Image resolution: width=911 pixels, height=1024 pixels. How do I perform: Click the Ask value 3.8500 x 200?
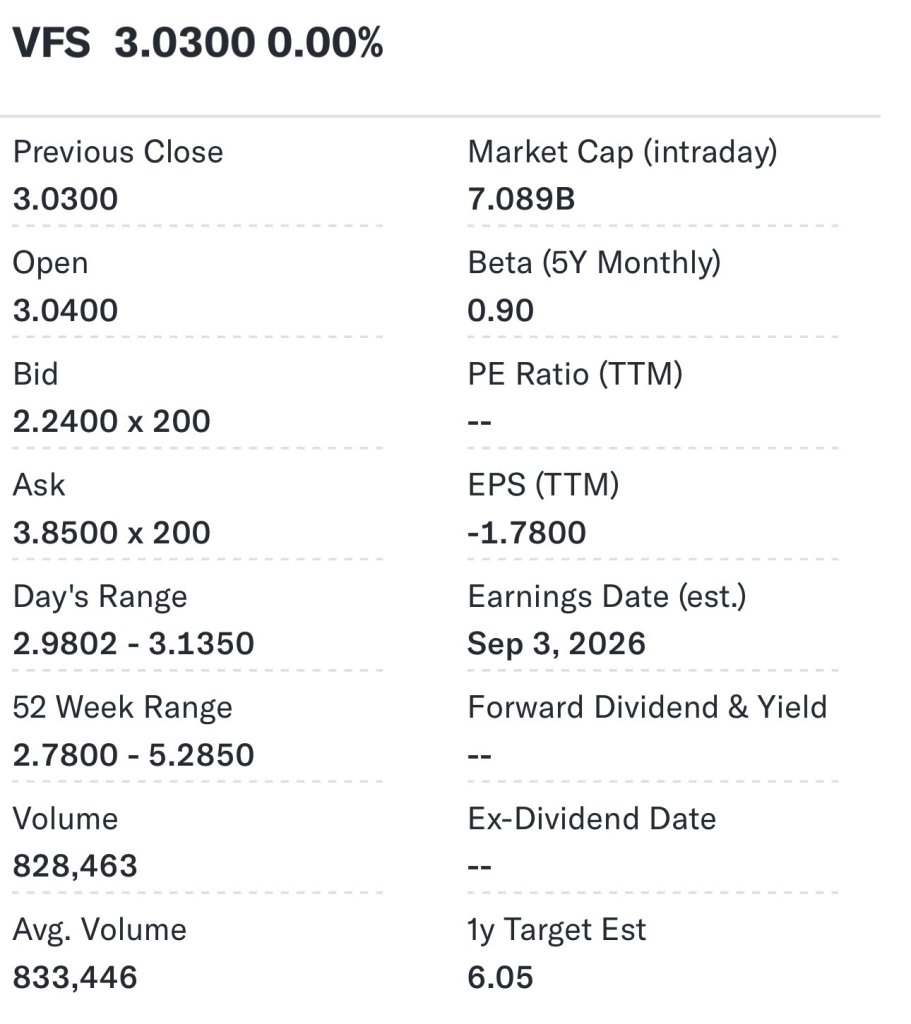pos(112,532)
